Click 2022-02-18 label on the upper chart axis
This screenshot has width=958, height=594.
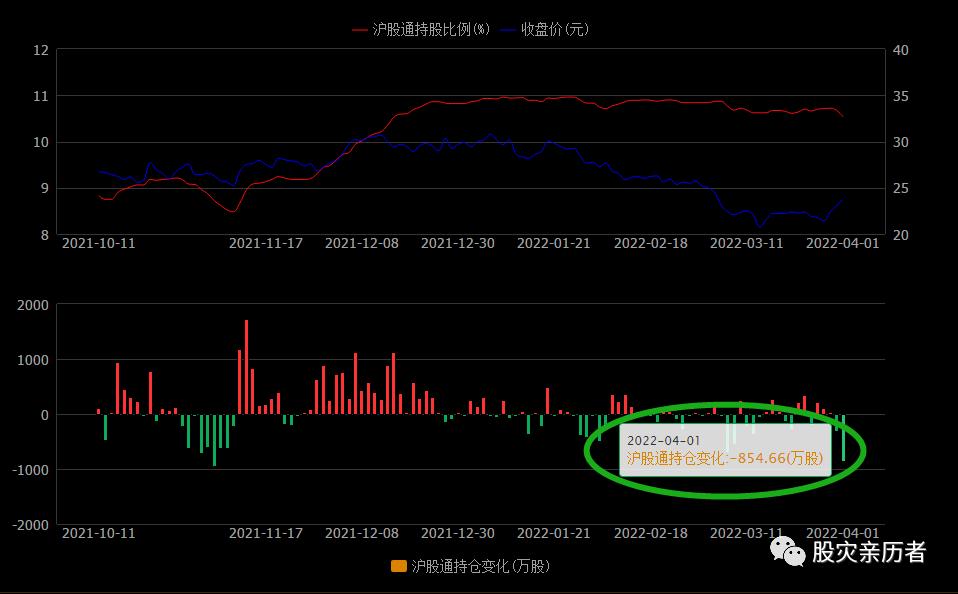pos(650,243)
